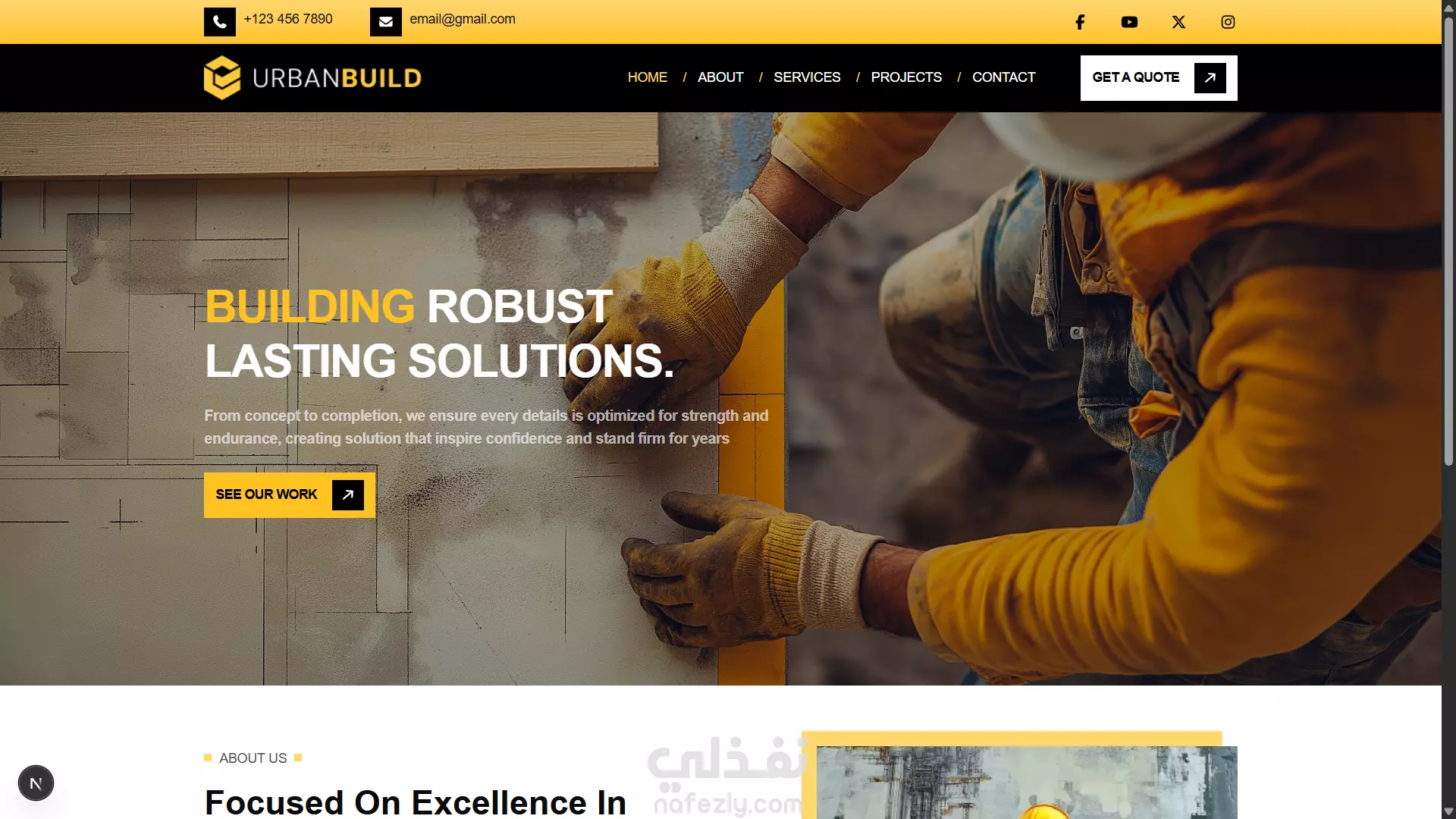Navigate to the Projects nav item
The height and width of the screenshot is (819, 1456).
(x=906, y=77)
